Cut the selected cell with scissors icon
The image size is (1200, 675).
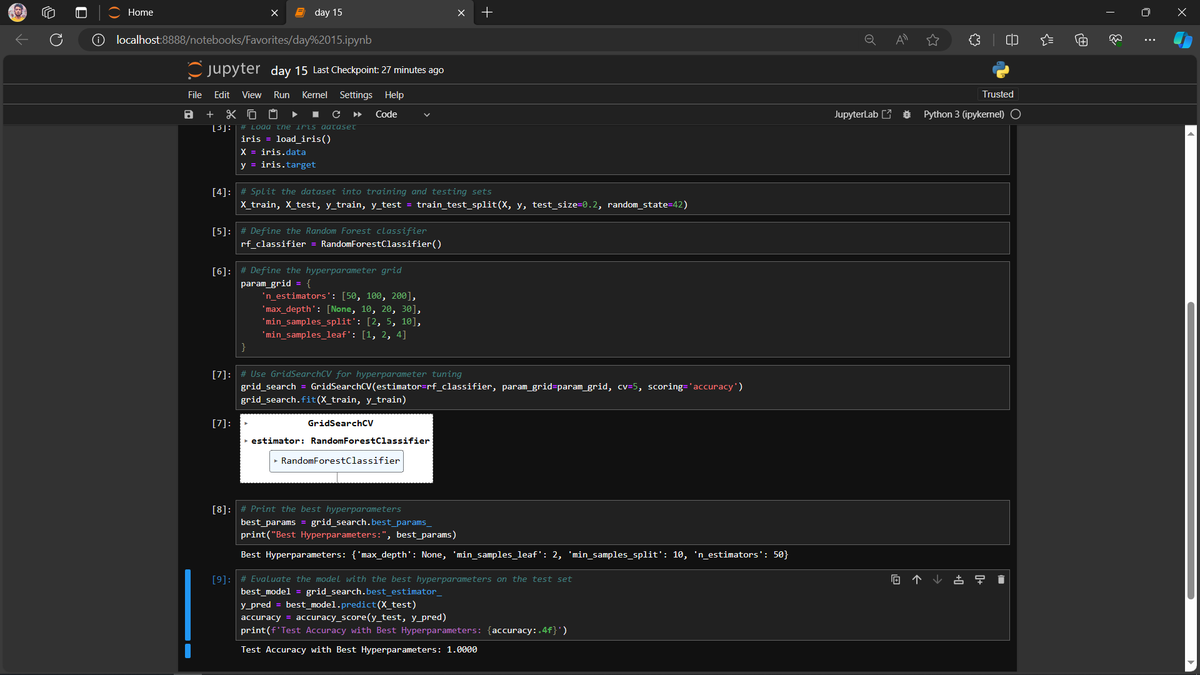click(x=231, y=114)
